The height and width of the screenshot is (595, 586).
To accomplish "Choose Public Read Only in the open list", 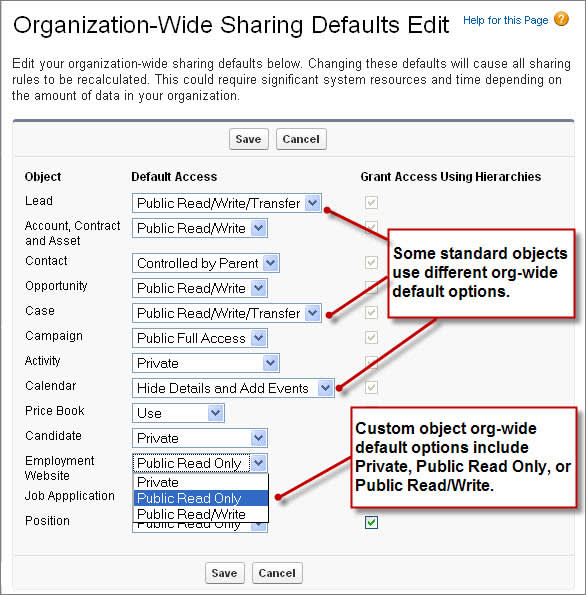I will (201, 498).
